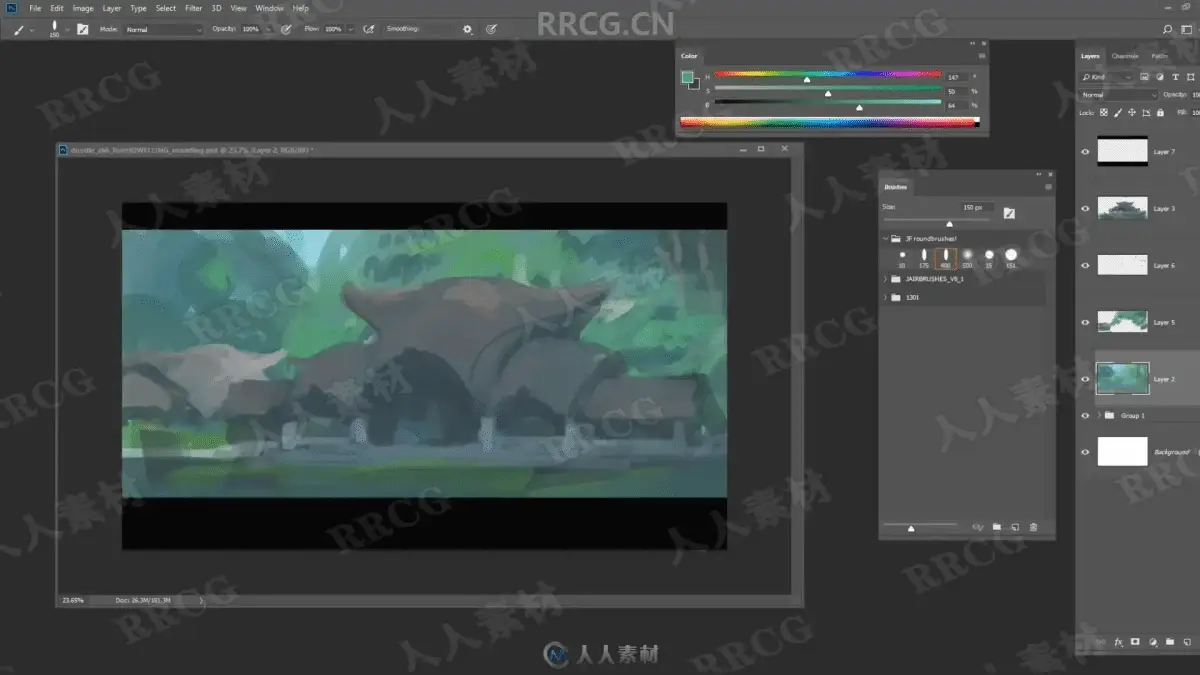Pick a color from the spectrum ramp

828,122
